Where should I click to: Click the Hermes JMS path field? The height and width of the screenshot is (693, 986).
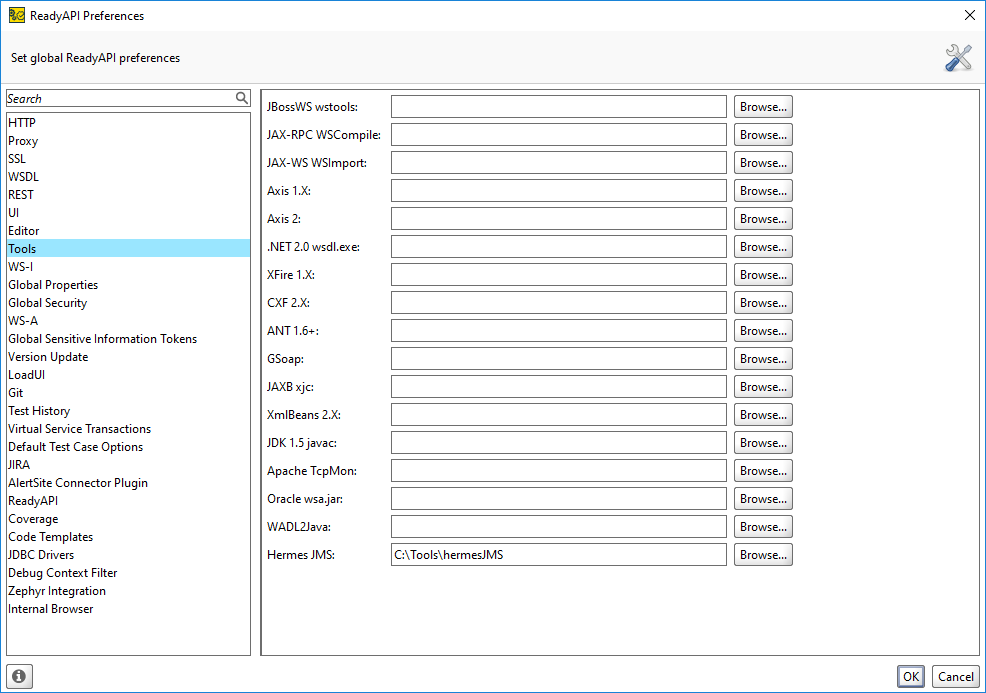tap(558, 555)
